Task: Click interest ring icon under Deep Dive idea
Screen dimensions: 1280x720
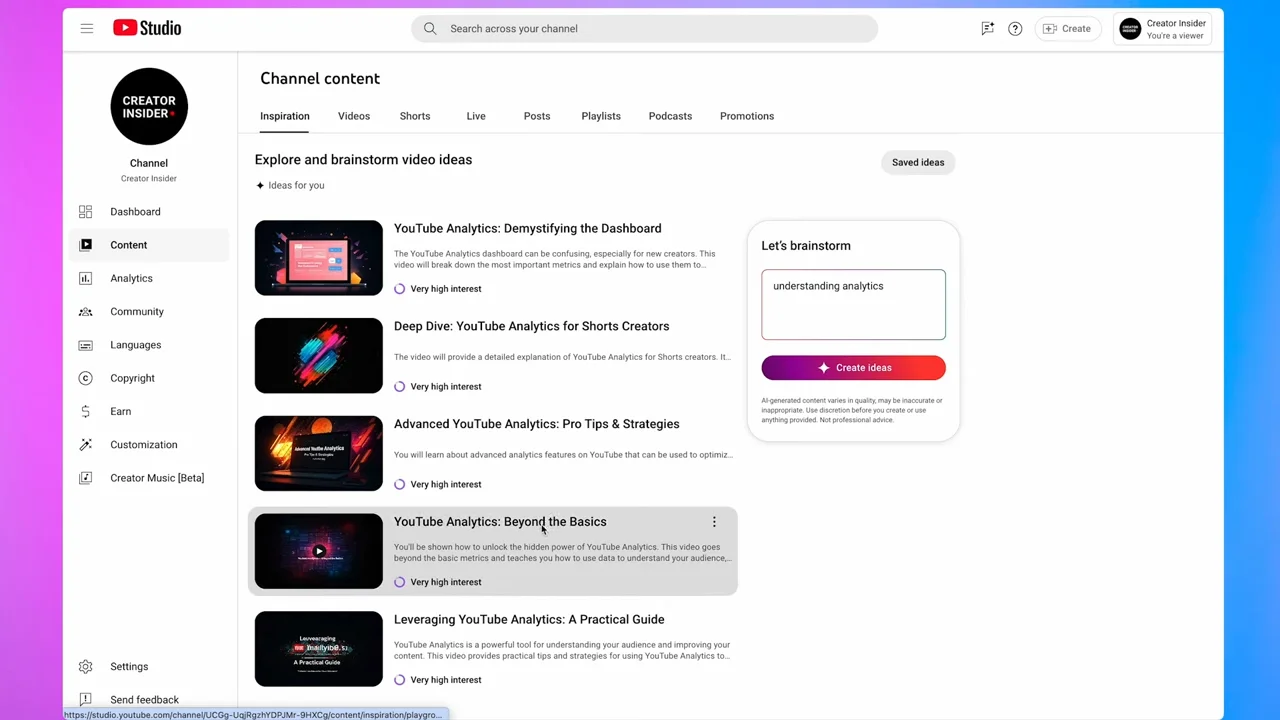Action: pyautogui.click(x=400, y=387)
